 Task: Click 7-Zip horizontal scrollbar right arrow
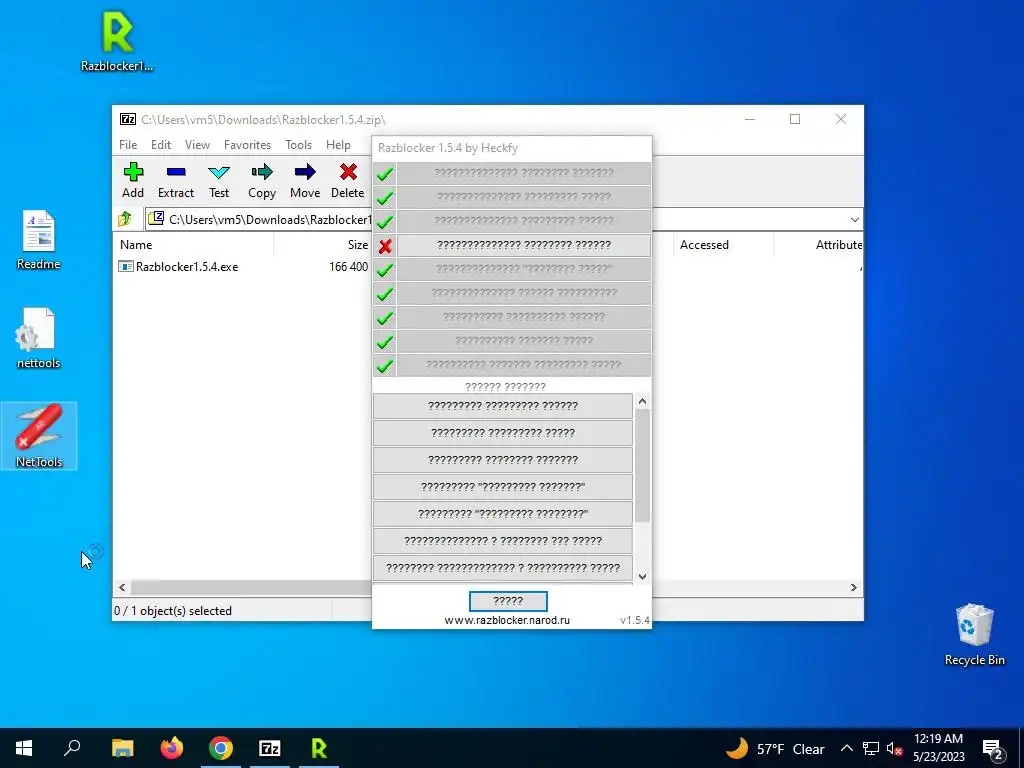tap(854, 588)
